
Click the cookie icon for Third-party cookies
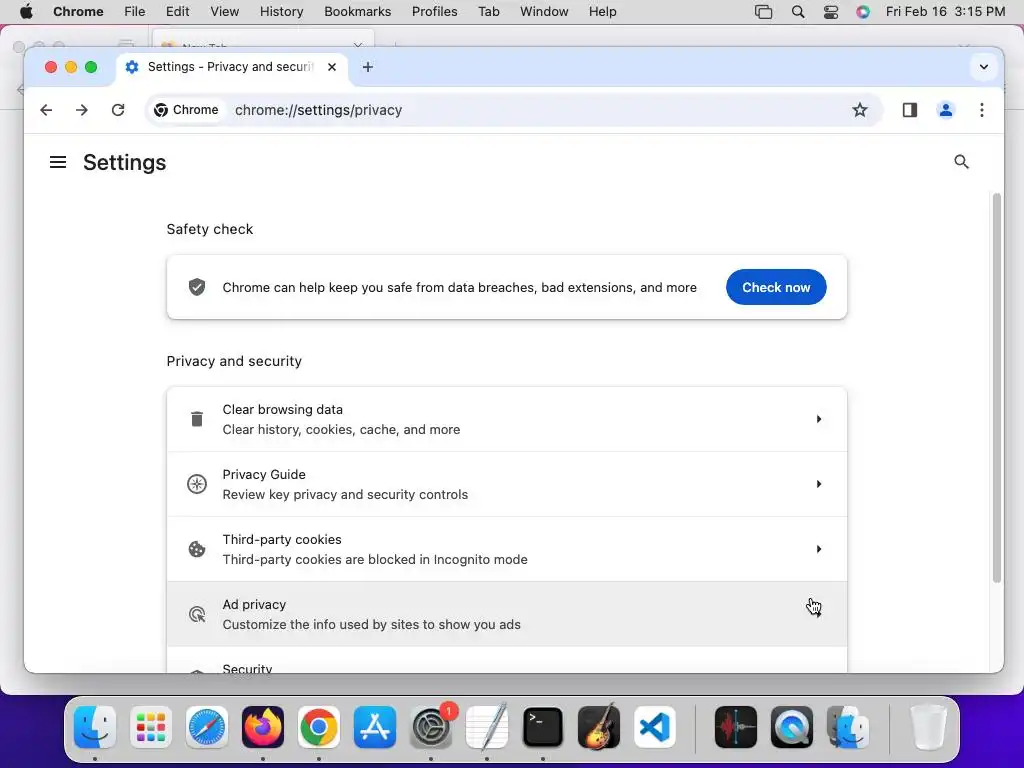point(197,549)
